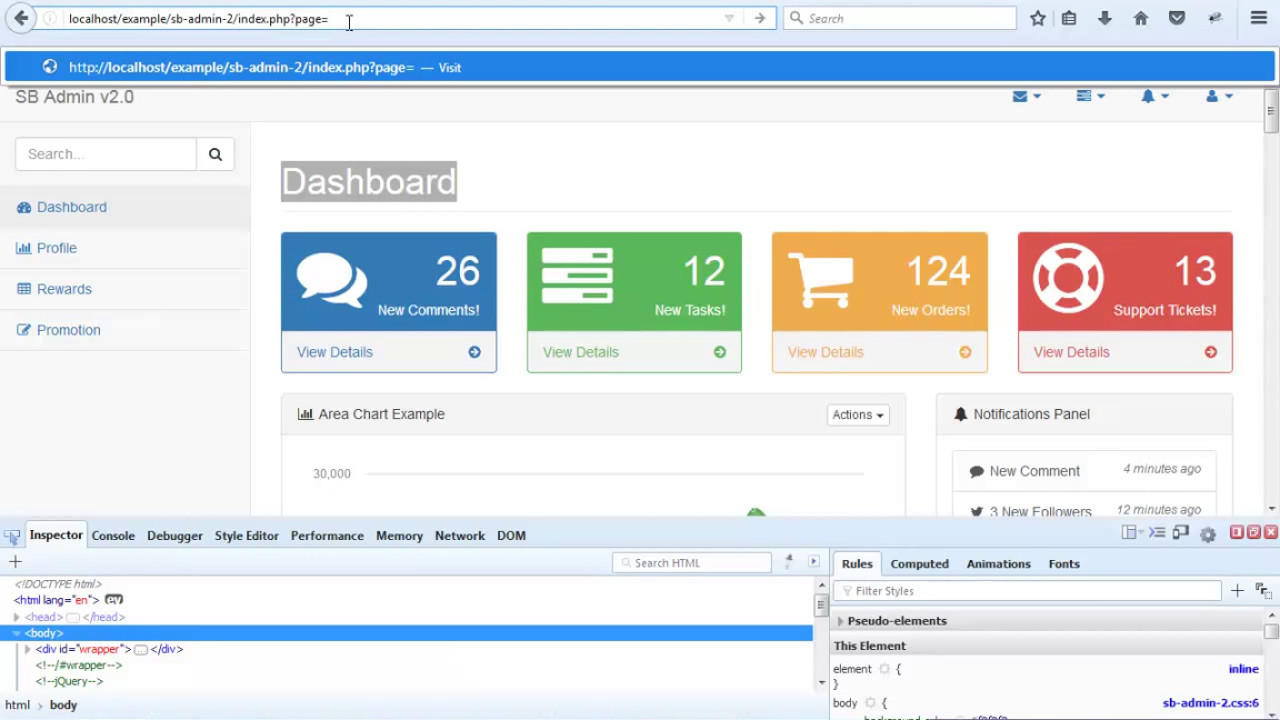The width and height of the screenshot is (1280, 720).
Task: Toggle the split console icon in devtools
Action: click(x=1156, y=533)
